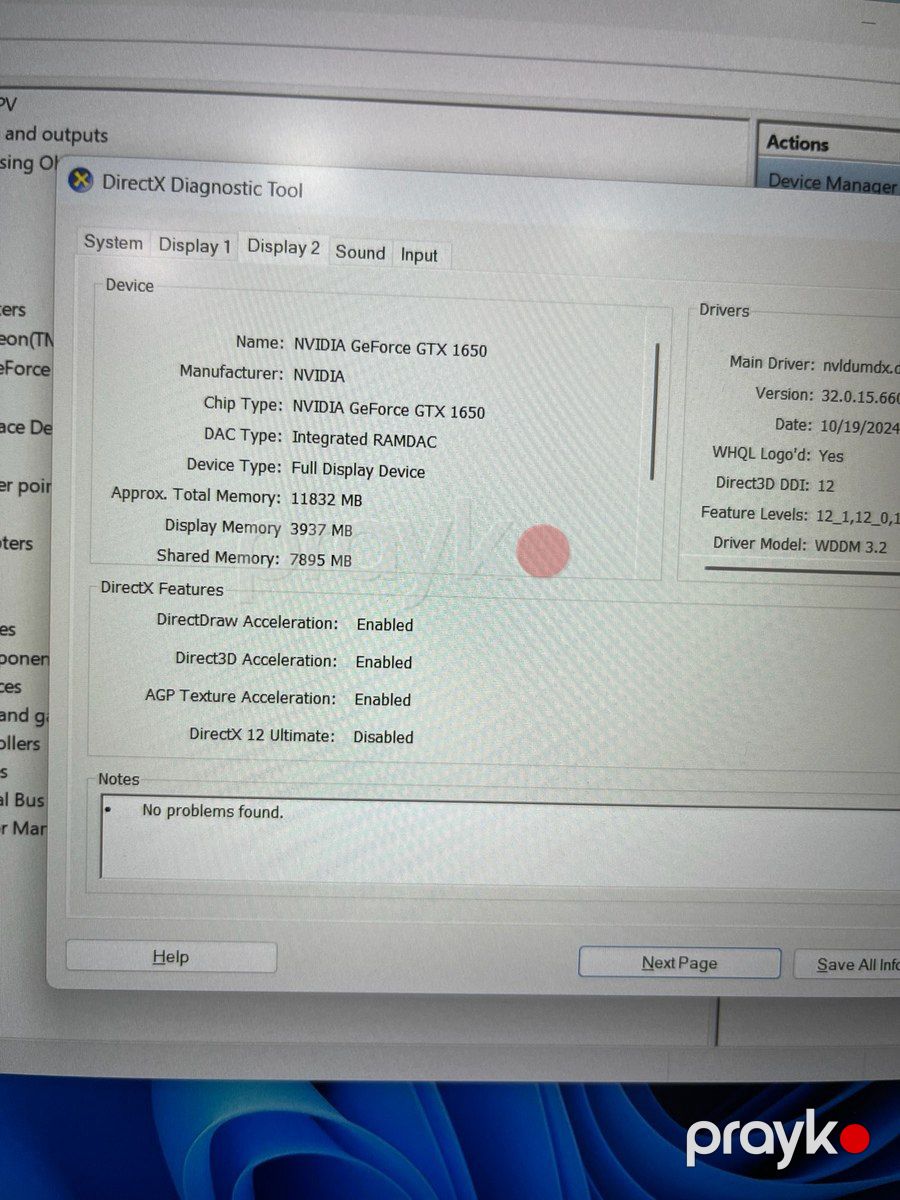Click the Name value NVIDIA GeForce GTX 1650
The height and width of the screenshot is (1200, 900).
tap(390, 347)
